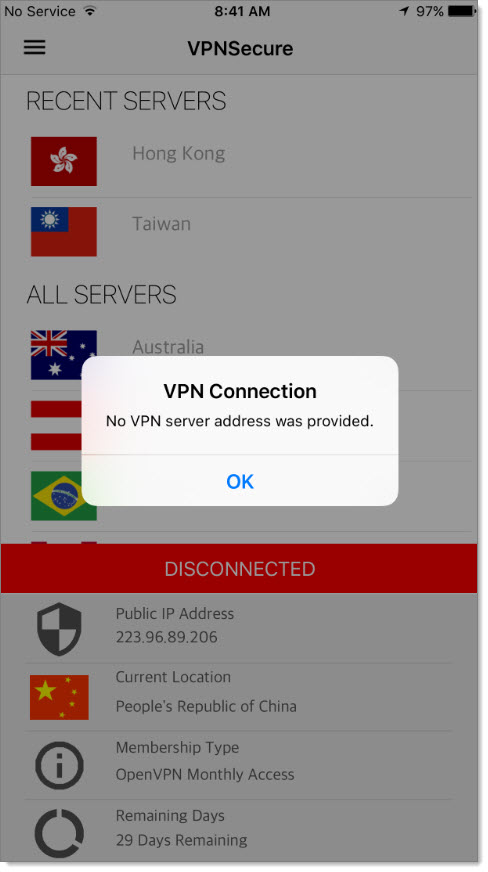488x872 pixels.
Task: Select the Hong Kong server
Action: [251, 162]
